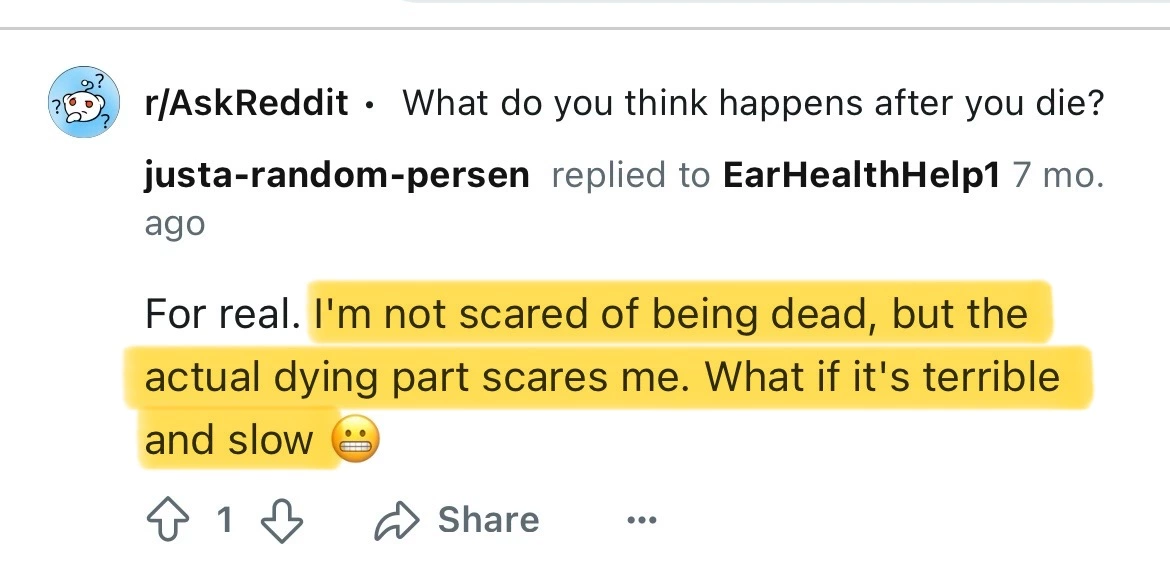Open the three-dot more options menu
The width and height of the screenshot is (1170, 572).
point(642,520)
